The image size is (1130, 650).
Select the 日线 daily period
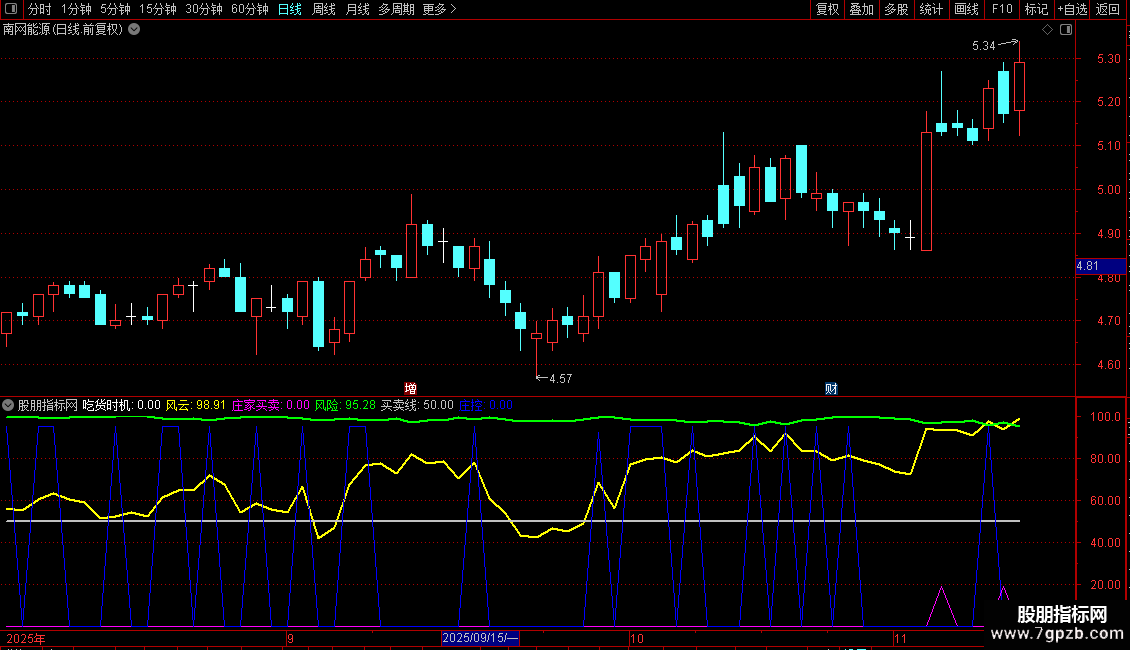[x=290, y=9]
